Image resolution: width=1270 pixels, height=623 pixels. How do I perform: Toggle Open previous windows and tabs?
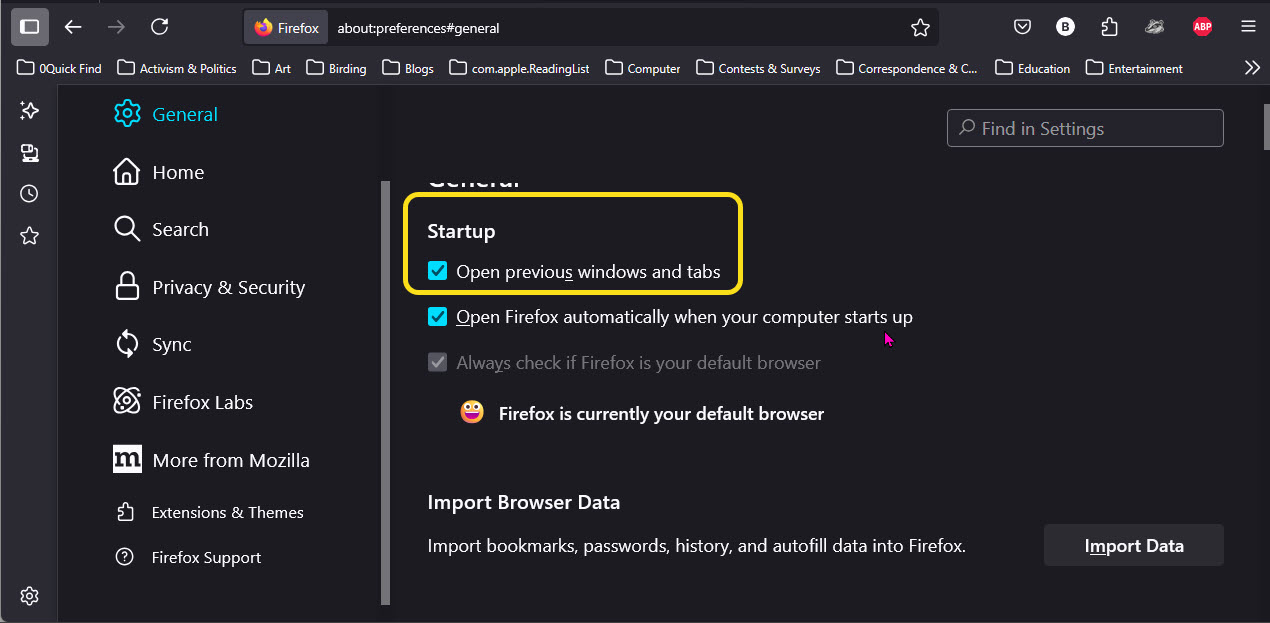coord(437,271)
